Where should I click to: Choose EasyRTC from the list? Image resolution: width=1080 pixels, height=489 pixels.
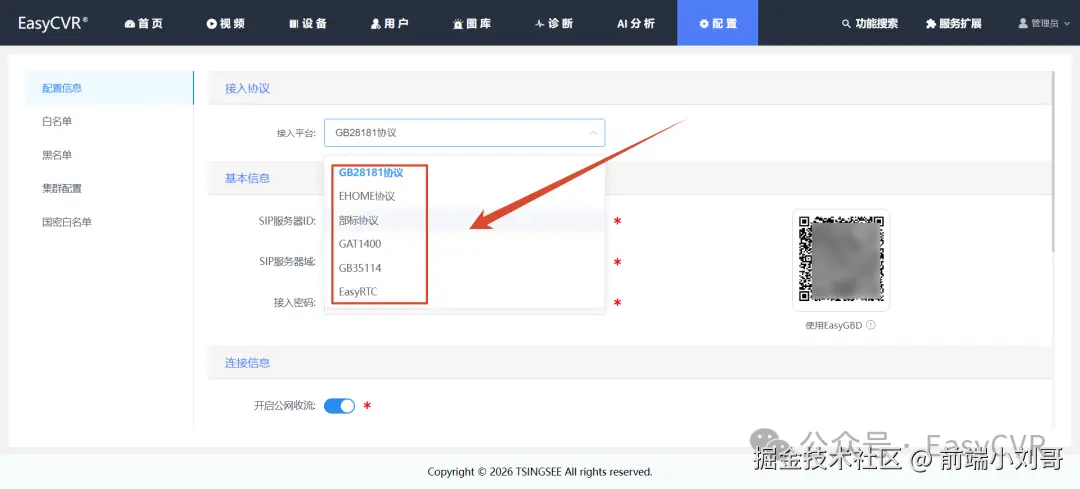(464, 292)
